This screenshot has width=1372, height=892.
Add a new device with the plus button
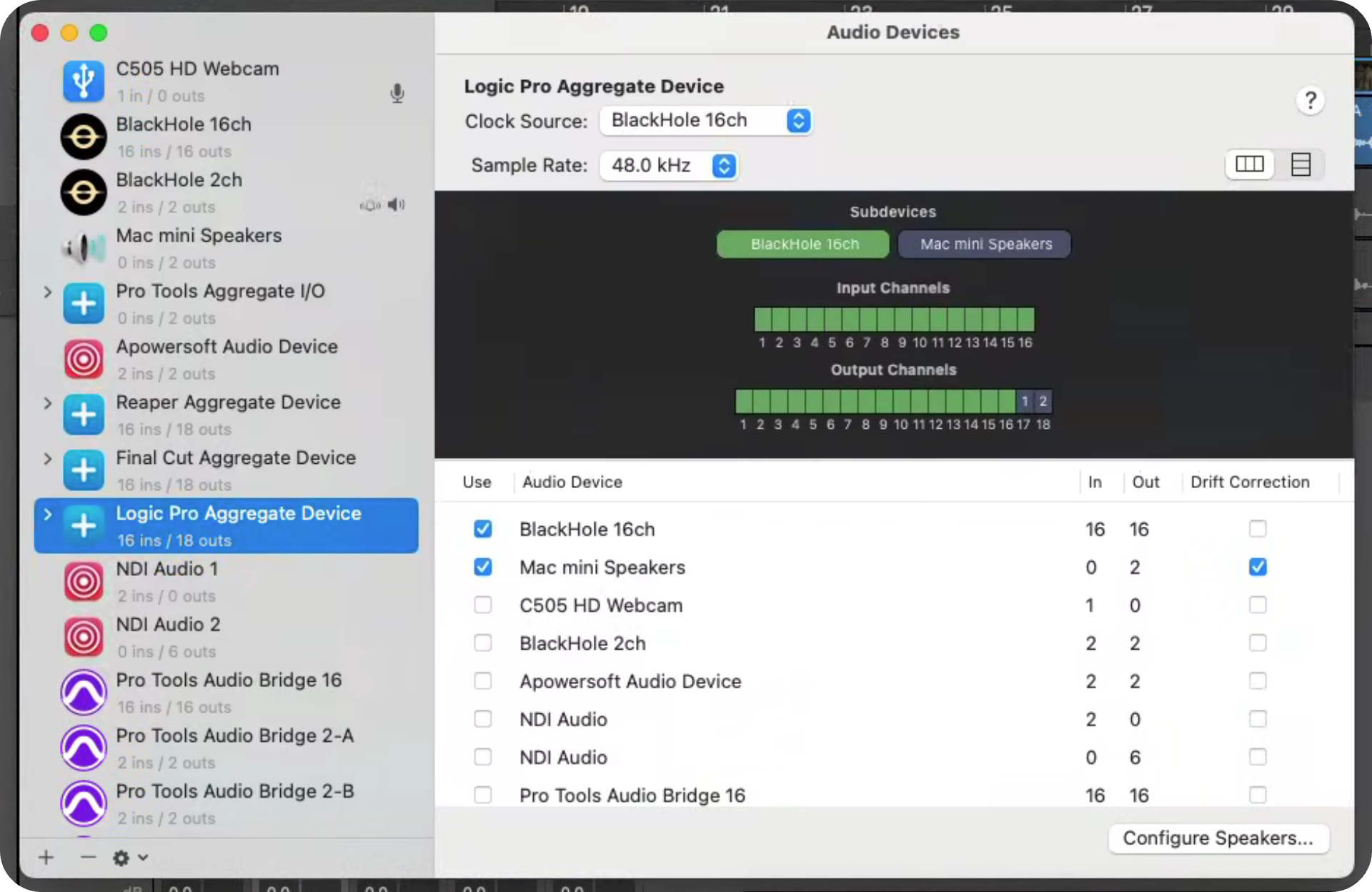[46, 857]
